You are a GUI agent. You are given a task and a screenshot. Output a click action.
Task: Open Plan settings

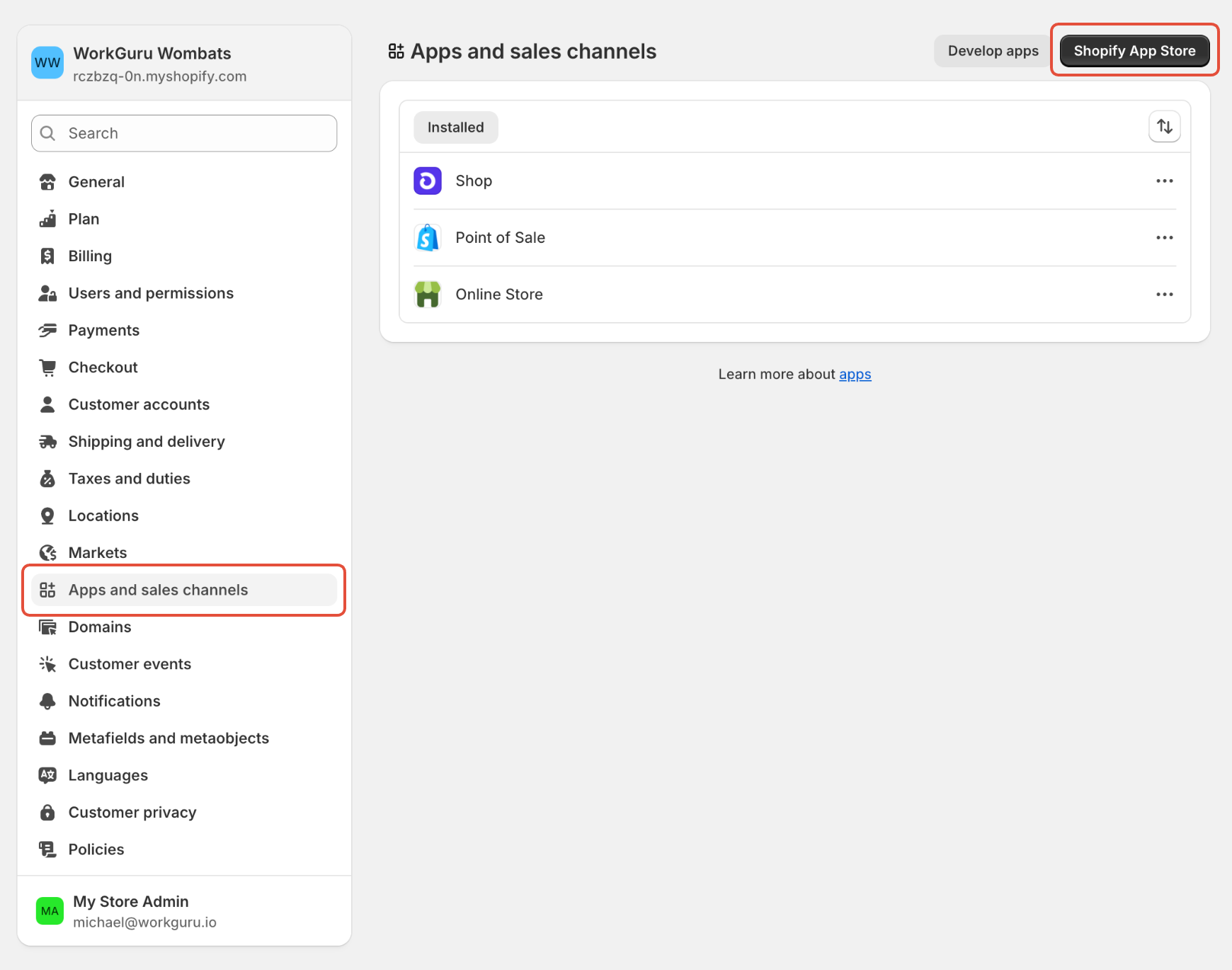(184, 219)
